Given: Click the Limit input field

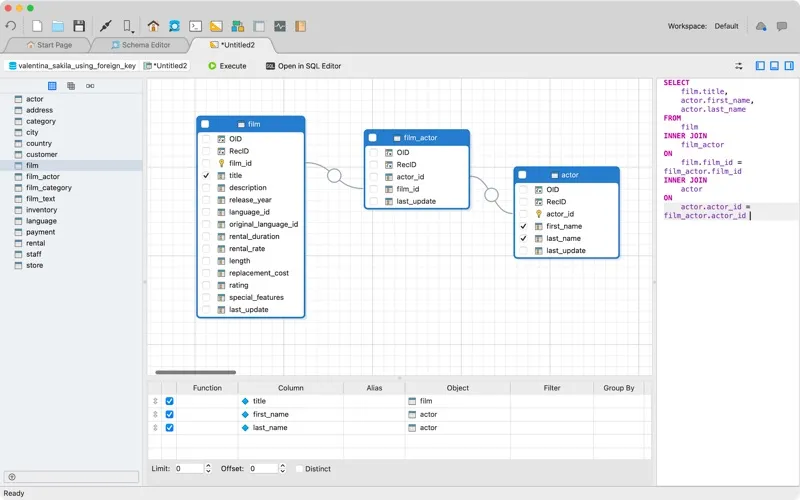Looking at the screenshot, I should [189, 468].
